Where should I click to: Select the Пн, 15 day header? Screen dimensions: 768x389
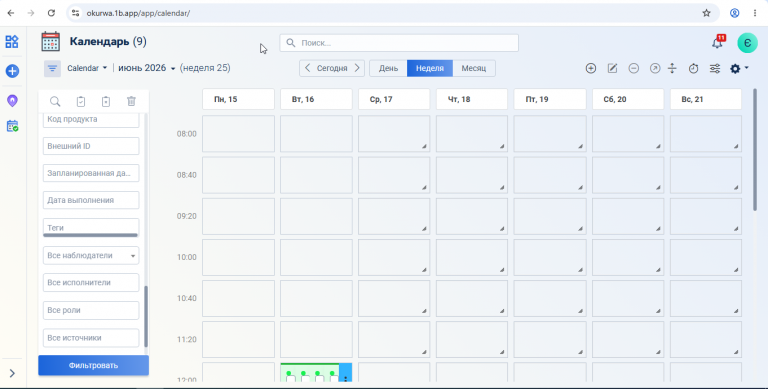pyautogui.click(x=239, y=99)
